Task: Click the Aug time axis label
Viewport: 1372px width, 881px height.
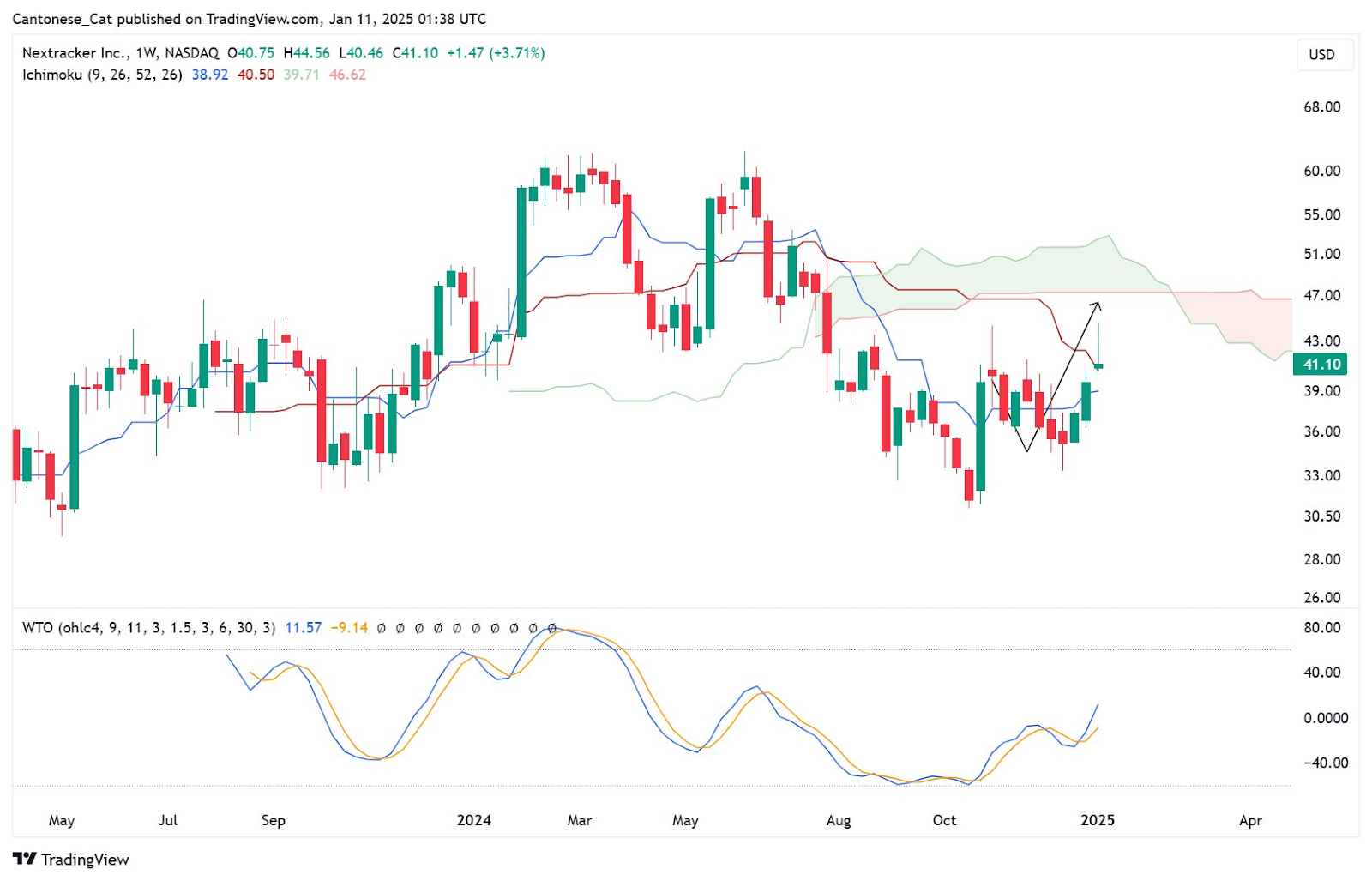Action: (839, 820)
